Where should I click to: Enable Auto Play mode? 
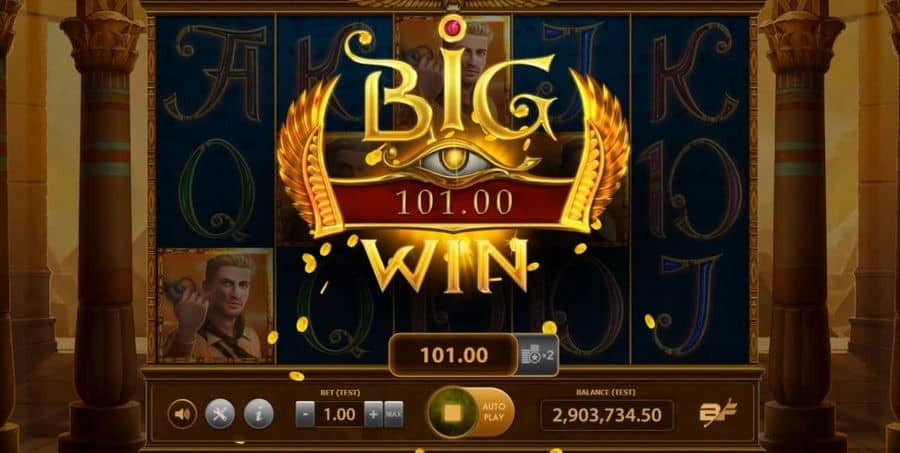[494, 412]
